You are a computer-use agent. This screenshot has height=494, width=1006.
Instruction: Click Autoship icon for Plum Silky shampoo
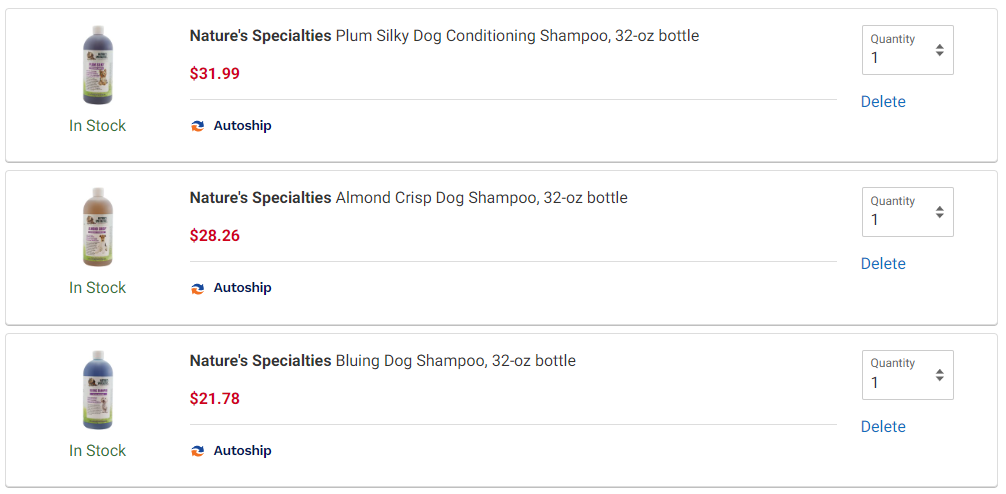tap(198, 126)
